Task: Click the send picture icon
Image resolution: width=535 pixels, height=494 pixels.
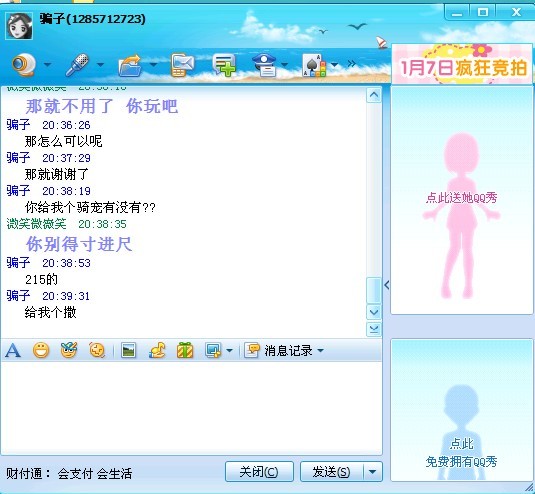Action: [x=128, y=350]
